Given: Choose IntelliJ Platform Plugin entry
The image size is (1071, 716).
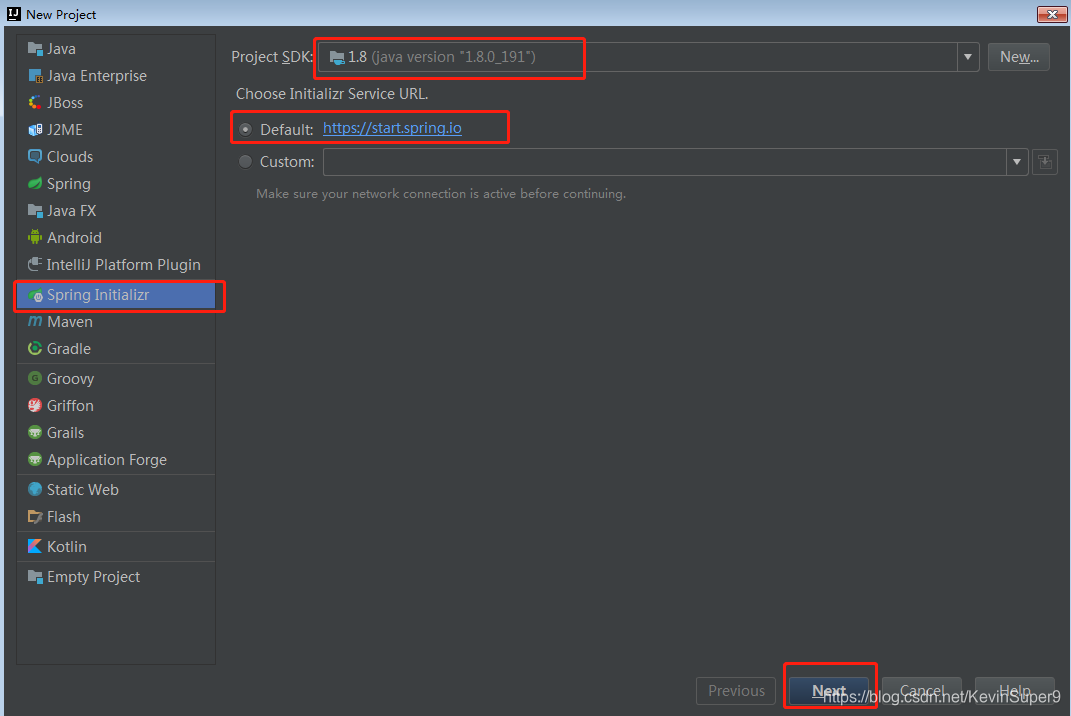Looking at the screenshot, I should coord(116,264).
